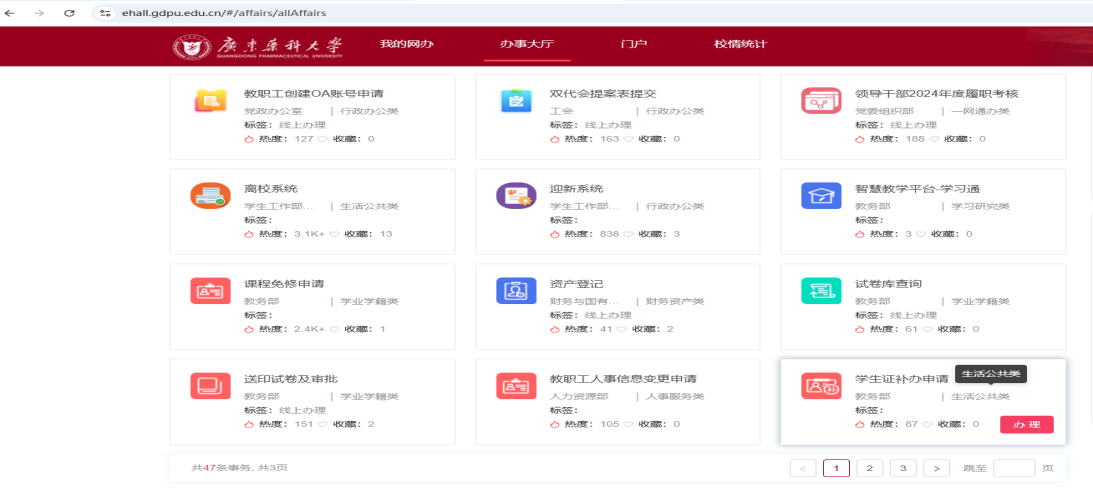The image size is (1093, 492).
Task: Favorite 迎新系统 via its heart icon
Action: 628,233
